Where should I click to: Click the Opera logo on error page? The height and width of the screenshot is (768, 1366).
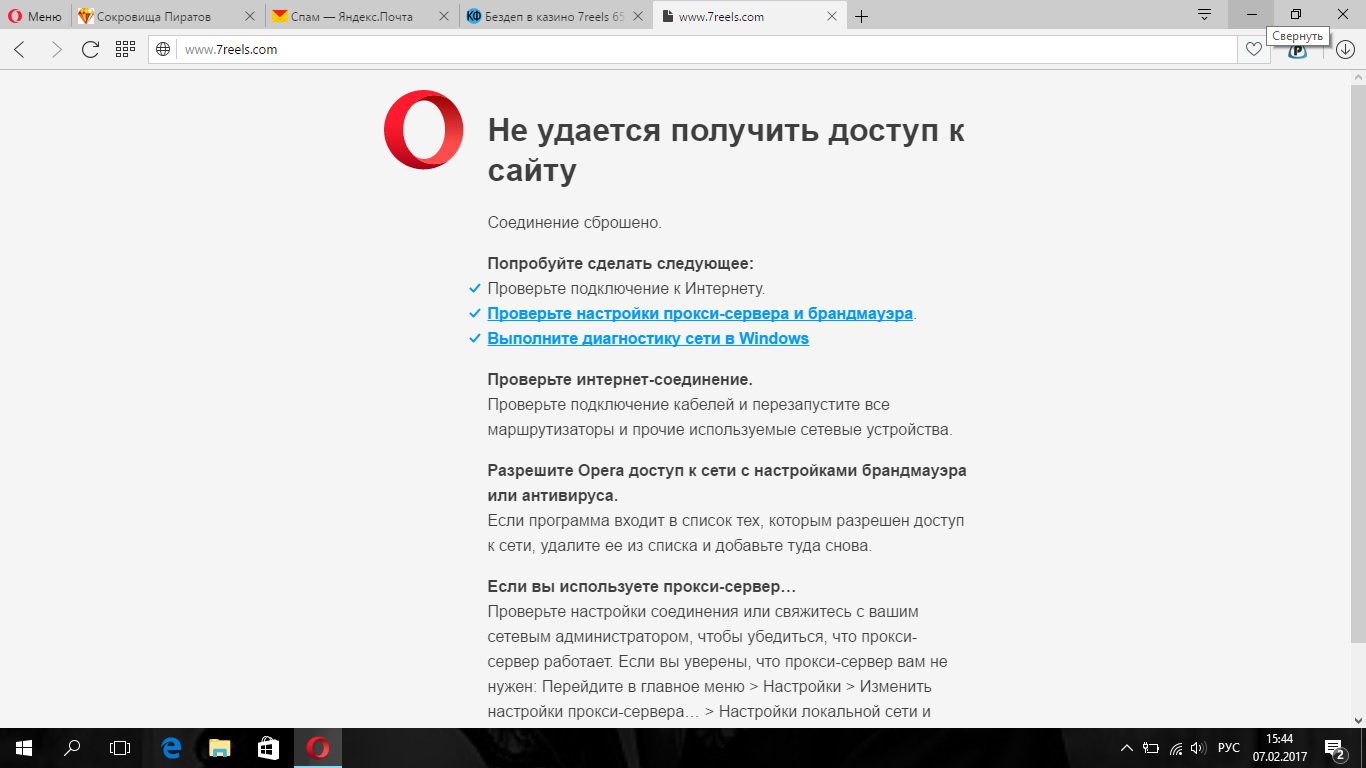(x=423, y=129)
